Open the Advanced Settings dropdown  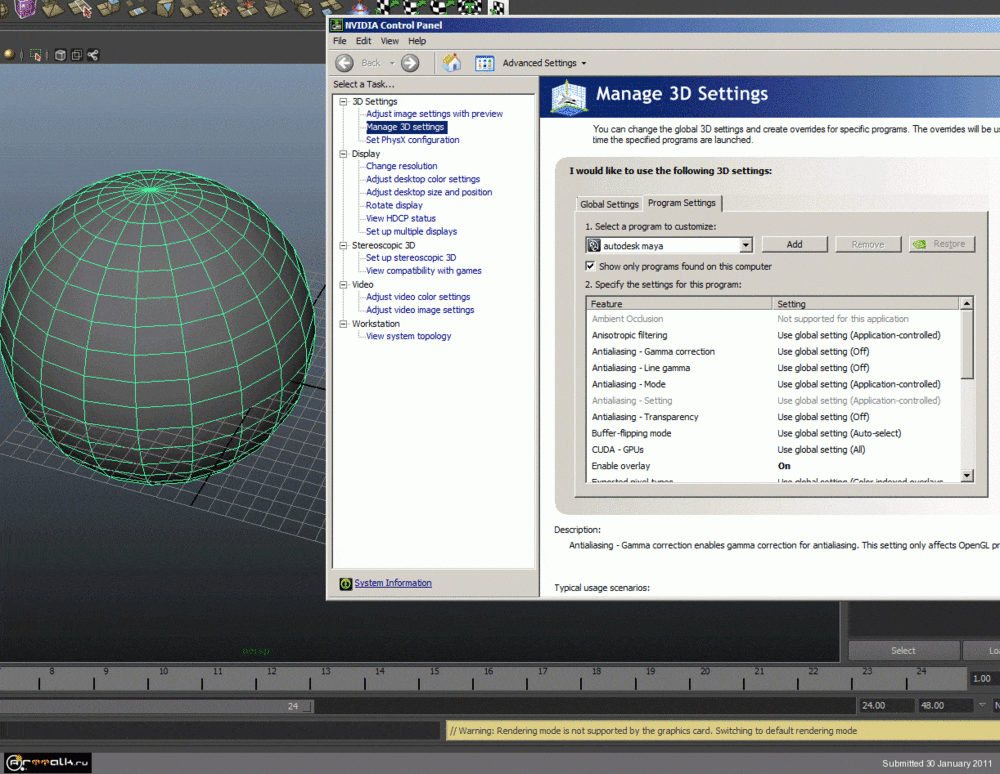544,63
